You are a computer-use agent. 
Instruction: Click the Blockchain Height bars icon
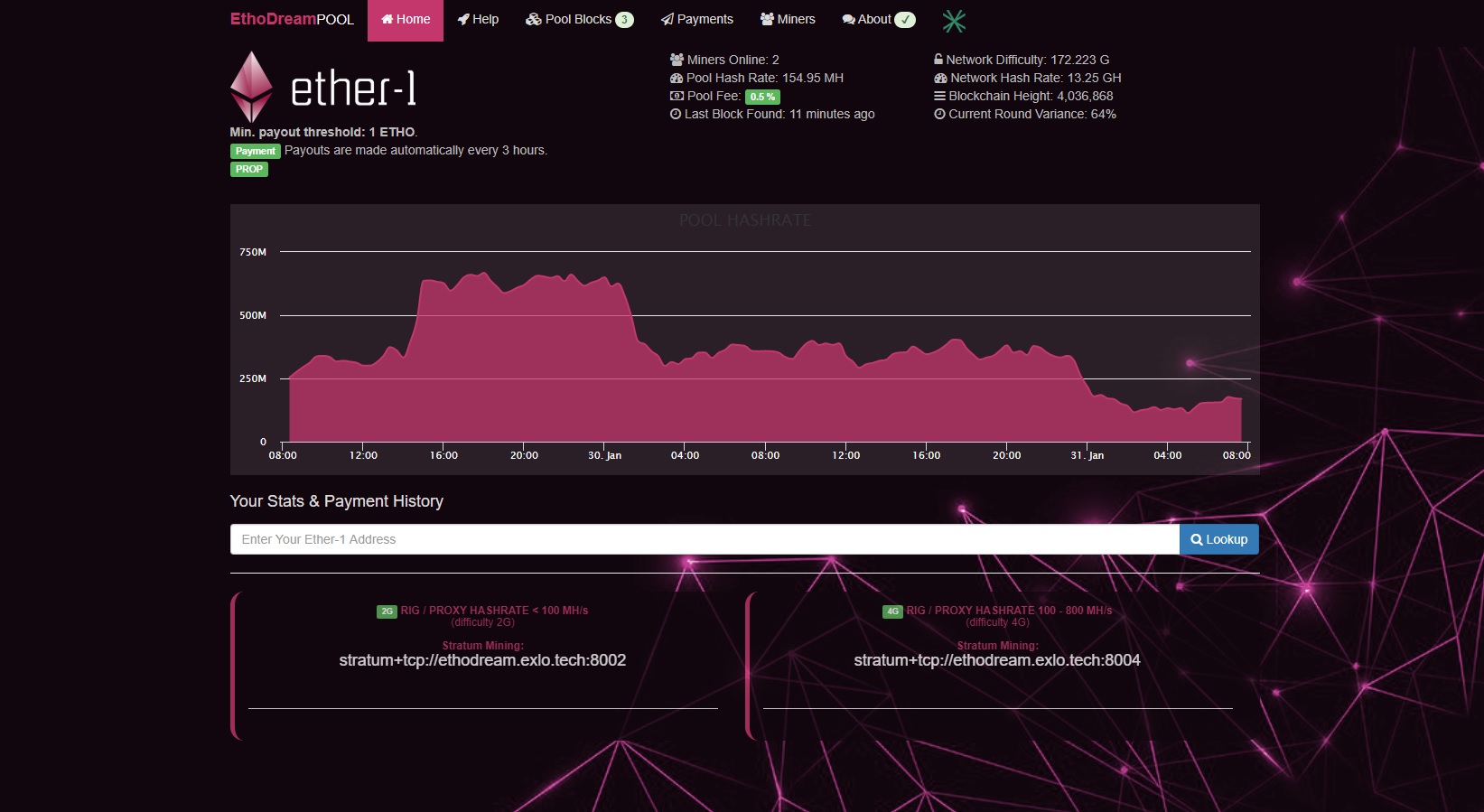pos(939,96)
